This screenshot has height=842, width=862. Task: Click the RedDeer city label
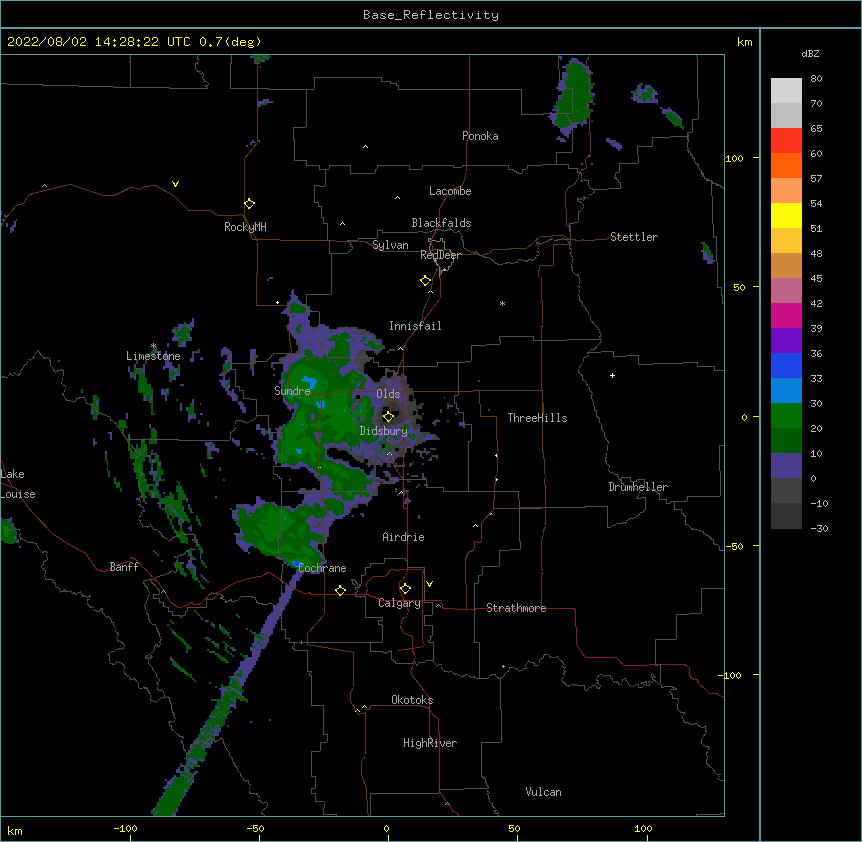[440, 255]
